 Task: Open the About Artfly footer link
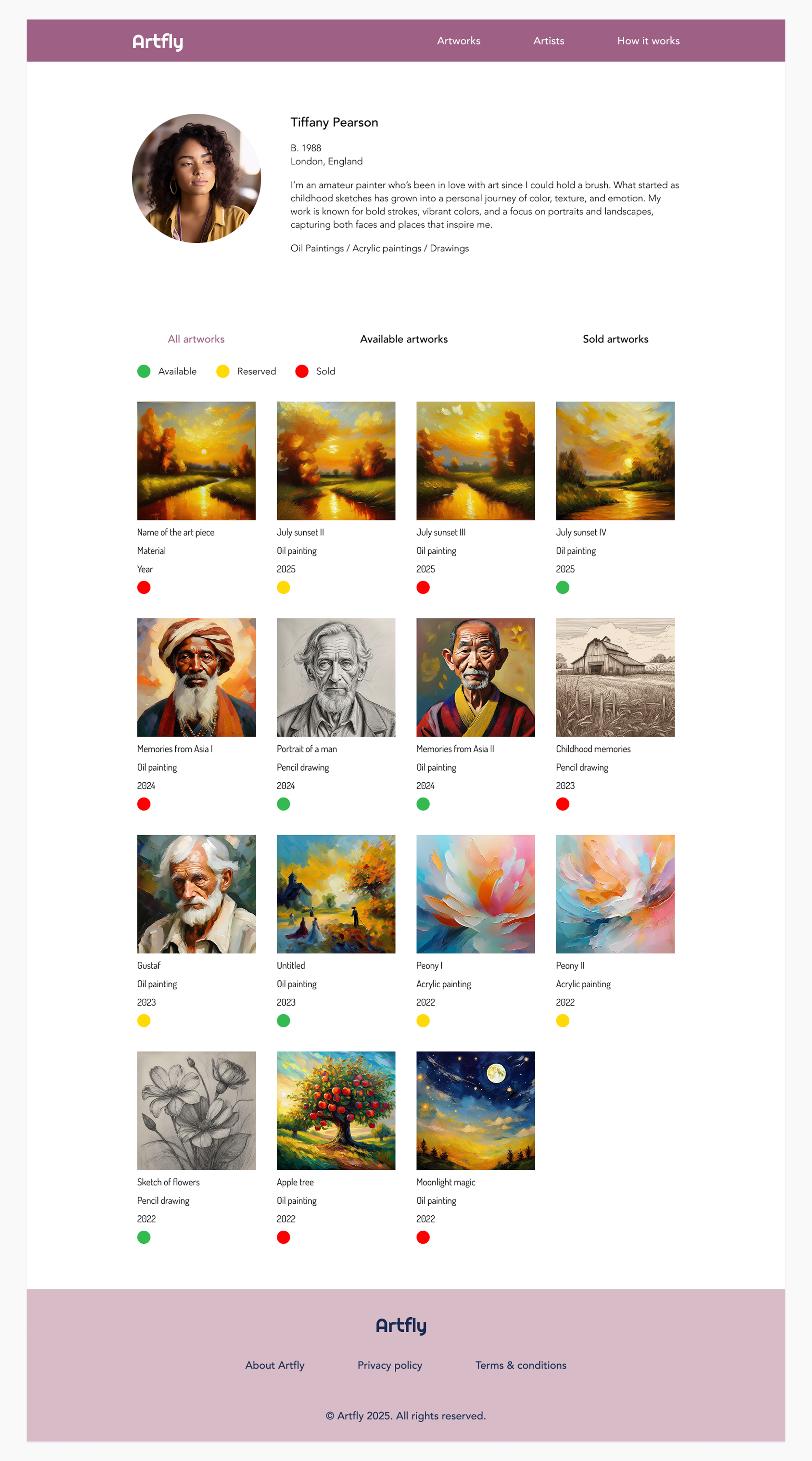274,1365
